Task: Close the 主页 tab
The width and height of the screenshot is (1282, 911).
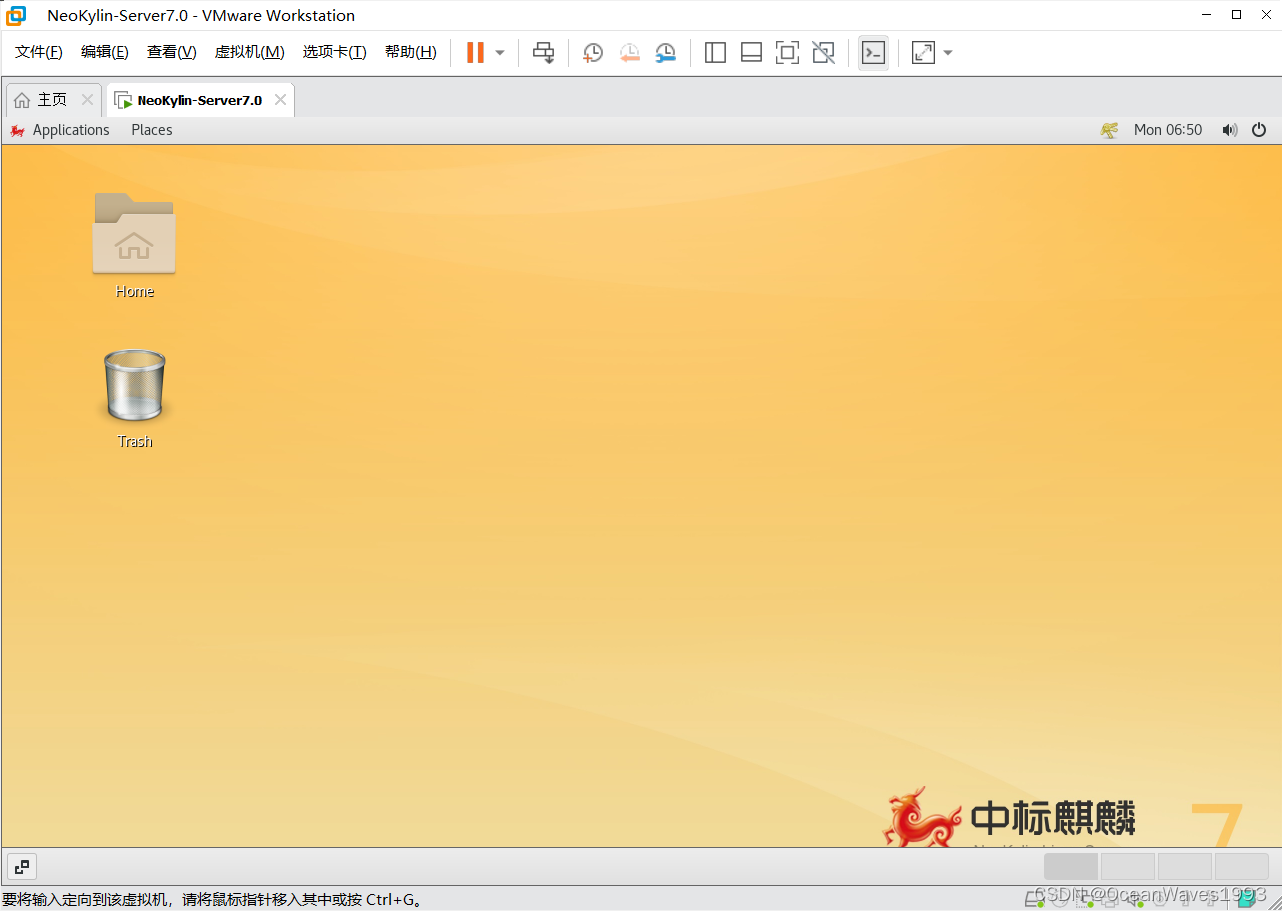Action: tap(87, 100)
